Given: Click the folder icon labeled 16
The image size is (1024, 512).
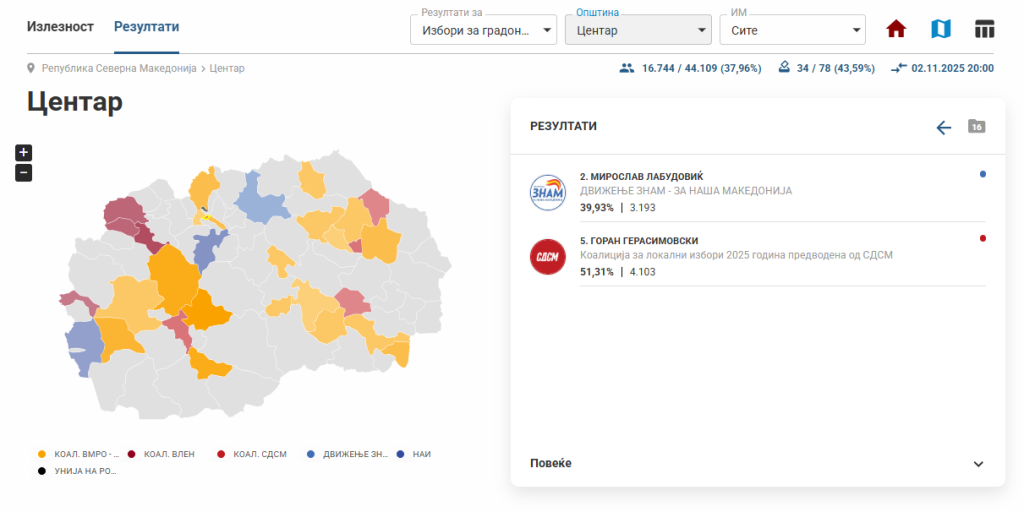Looking at the screenshot, I should 976,126.
